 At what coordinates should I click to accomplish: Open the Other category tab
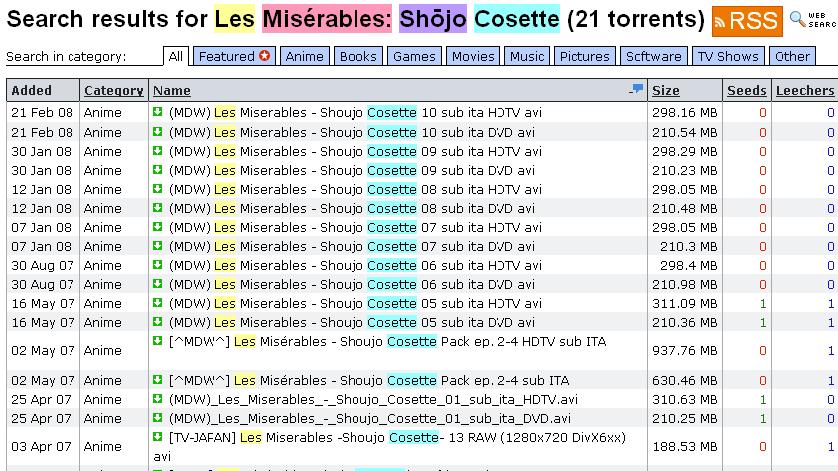[792, 56]
